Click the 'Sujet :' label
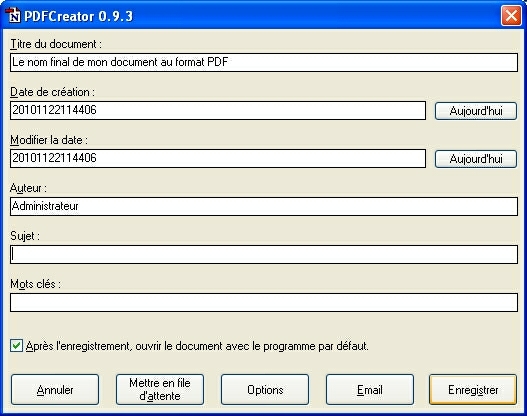527x416 pixels. (25, 236)
